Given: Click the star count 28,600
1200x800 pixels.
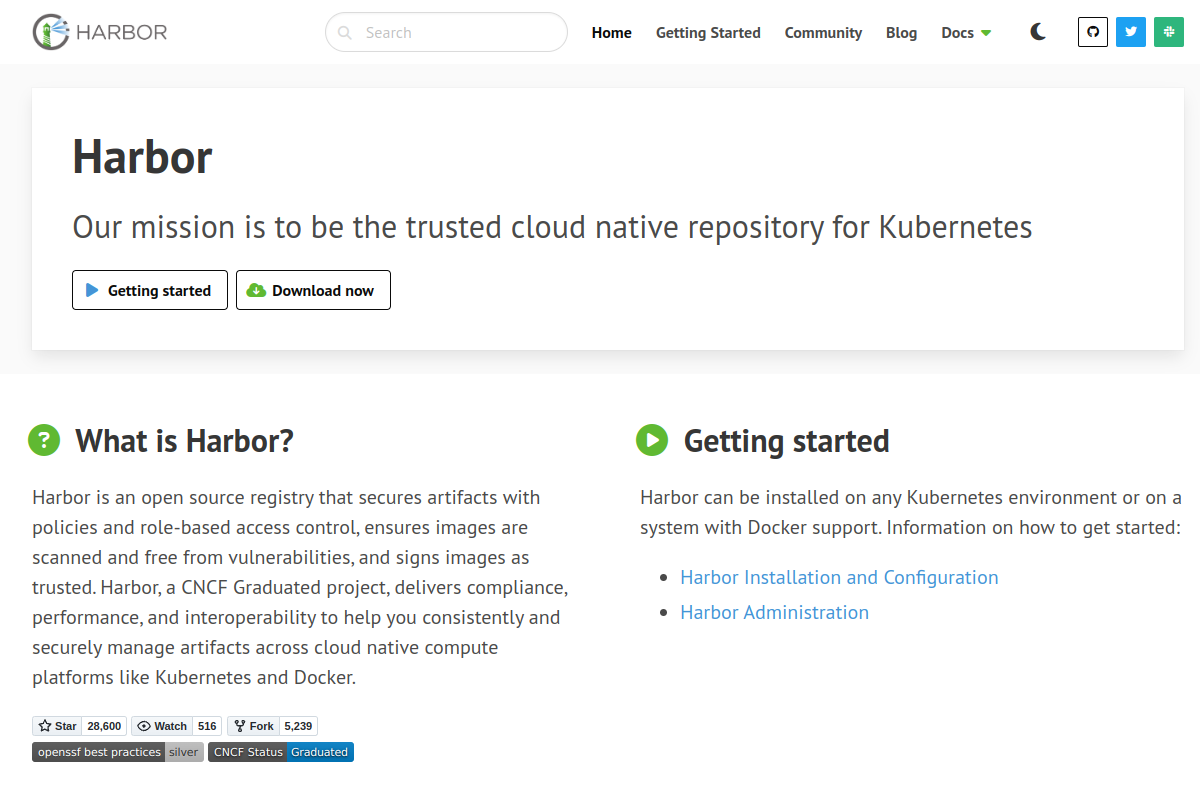Looking at the screenshot, I should [104, 726].
